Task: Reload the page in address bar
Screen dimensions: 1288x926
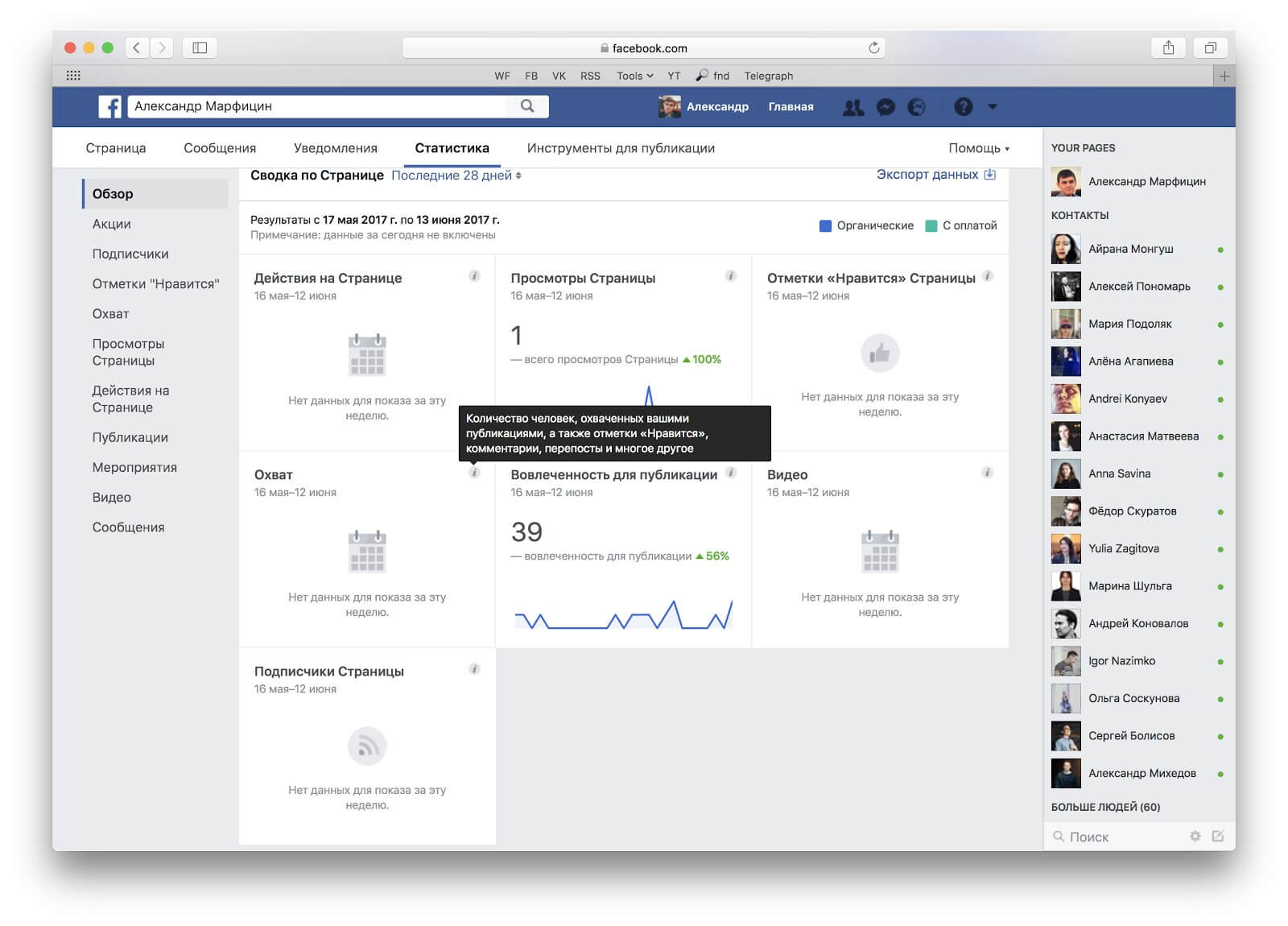Action: point(873,48)
